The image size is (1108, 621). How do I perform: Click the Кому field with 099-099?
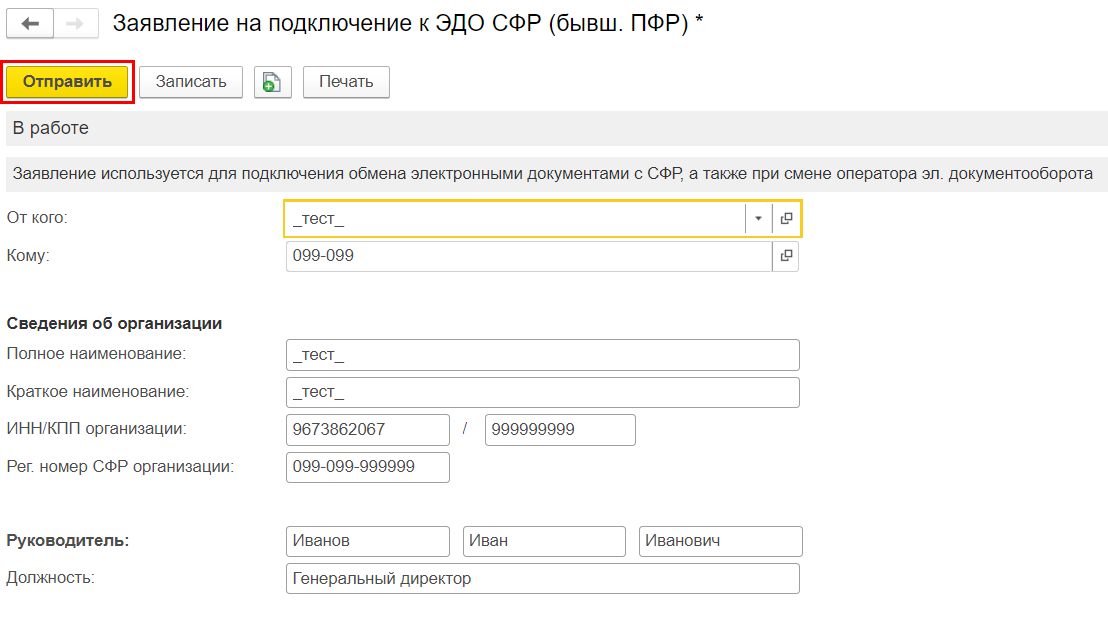528,256
